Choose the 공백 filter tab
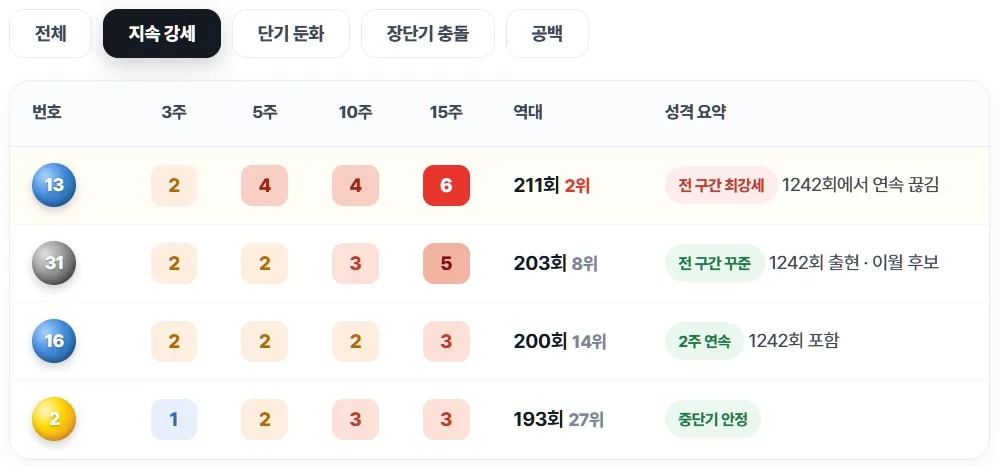999x467 pixels. click(547, 33)
